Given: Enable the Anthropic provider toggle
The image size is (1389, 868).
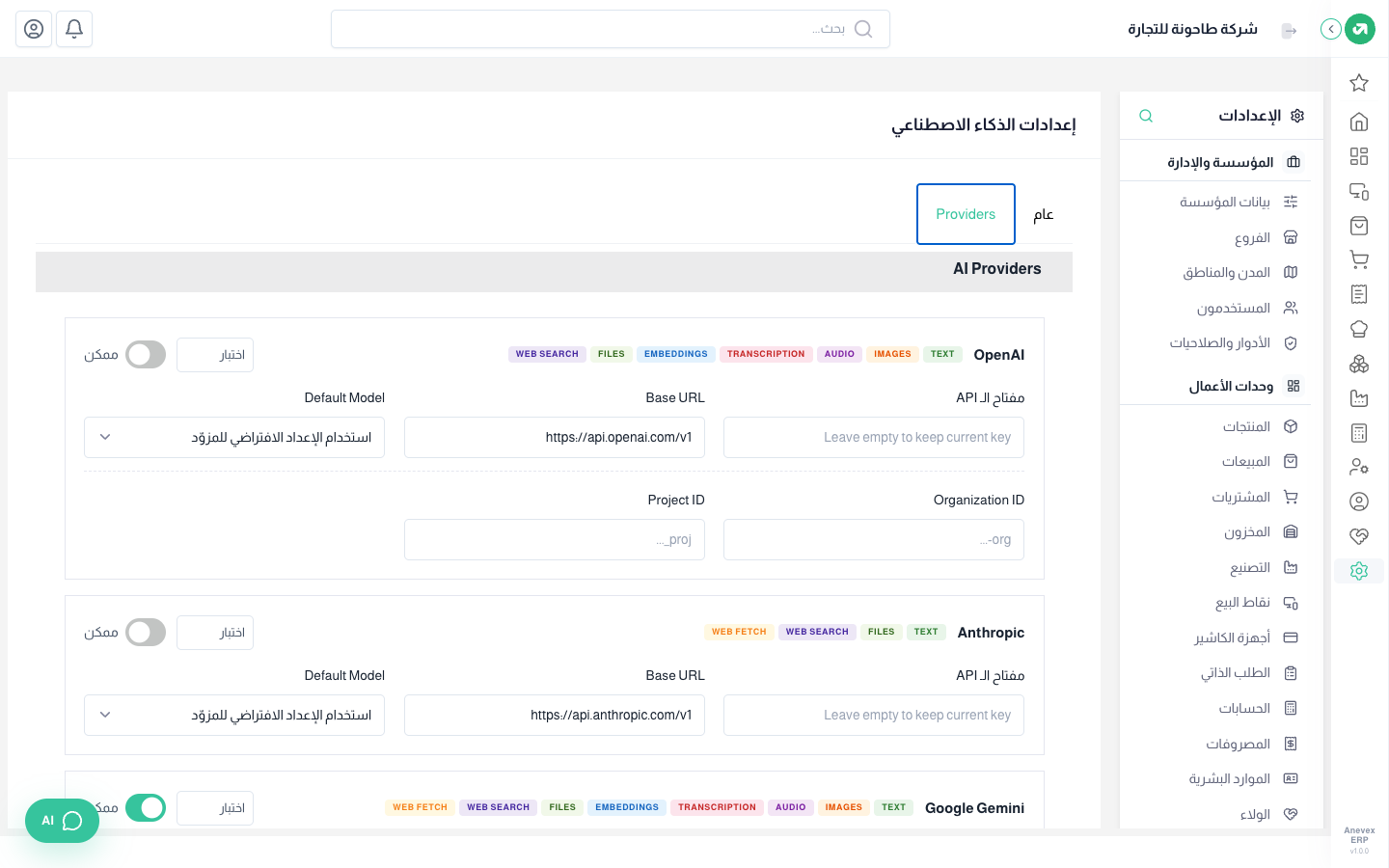Looking at the screenshot, I should (146, 633).
